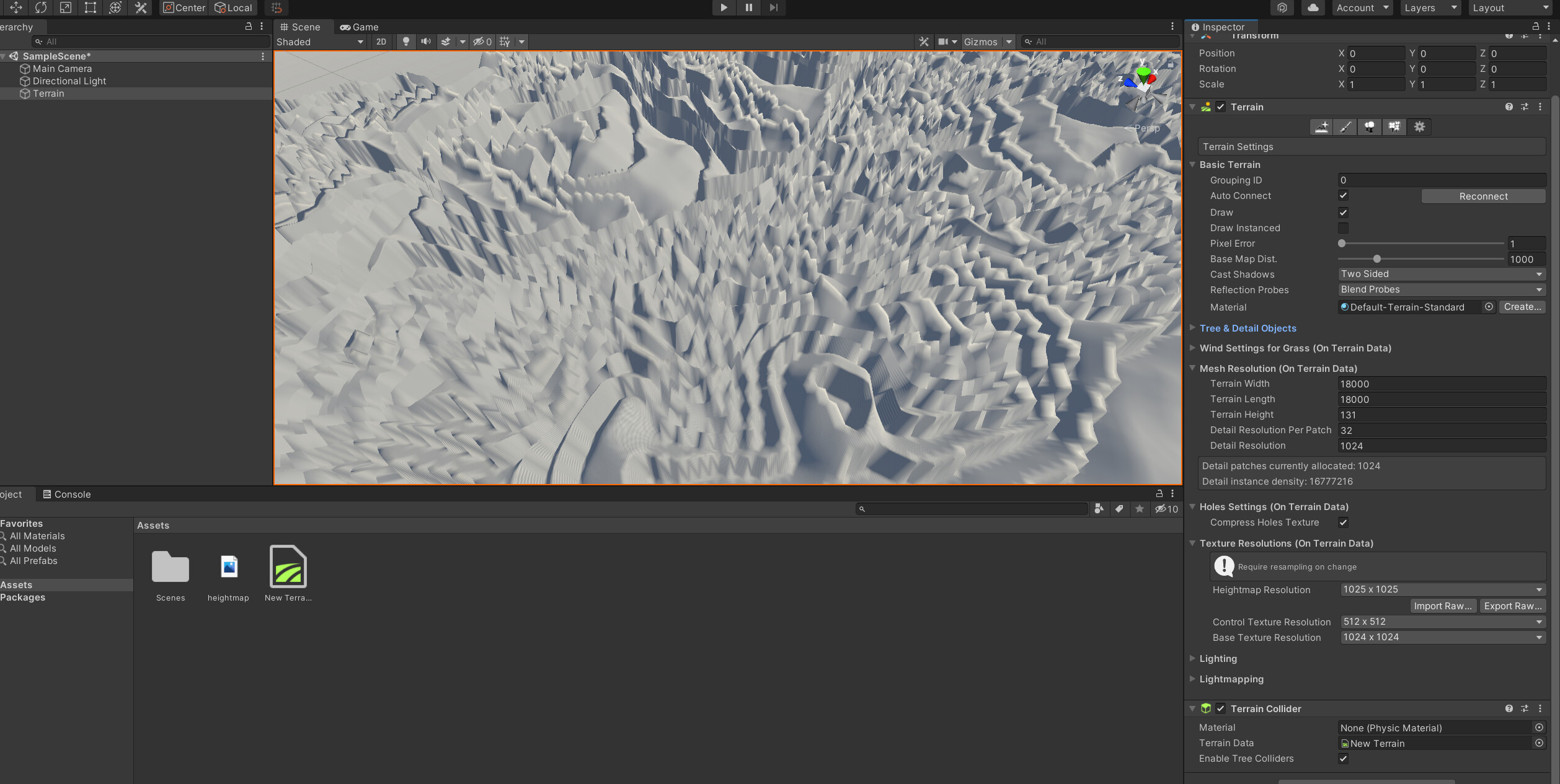The image size is (1560, 784).
Task: Select the Paint Trees terrain tool
Action: click(1370, 126)
